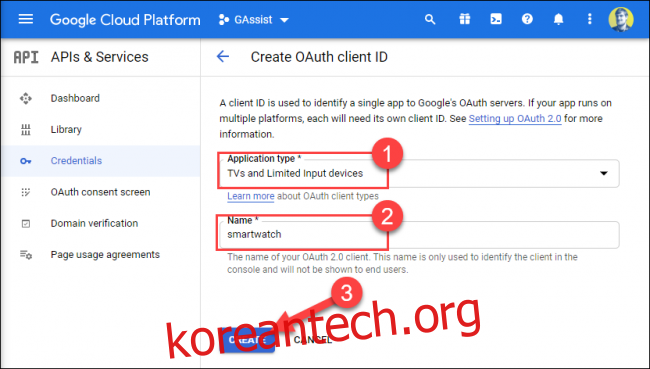
Task: Click the APIs & Services heading
Action: click(x=99, y=57)
